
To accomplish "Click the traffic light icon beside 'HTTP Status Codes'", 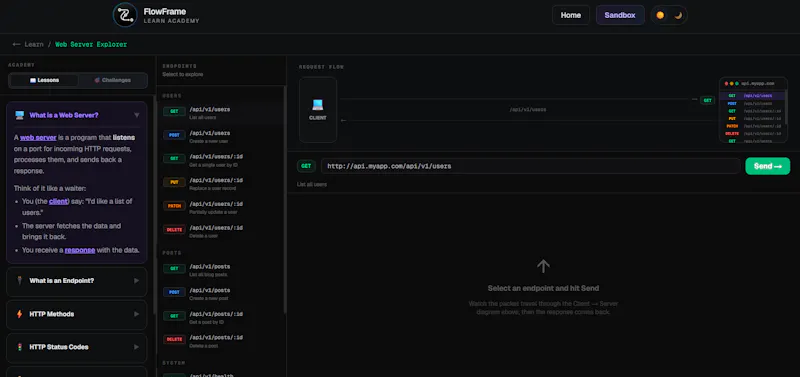I will click(19, 347).
